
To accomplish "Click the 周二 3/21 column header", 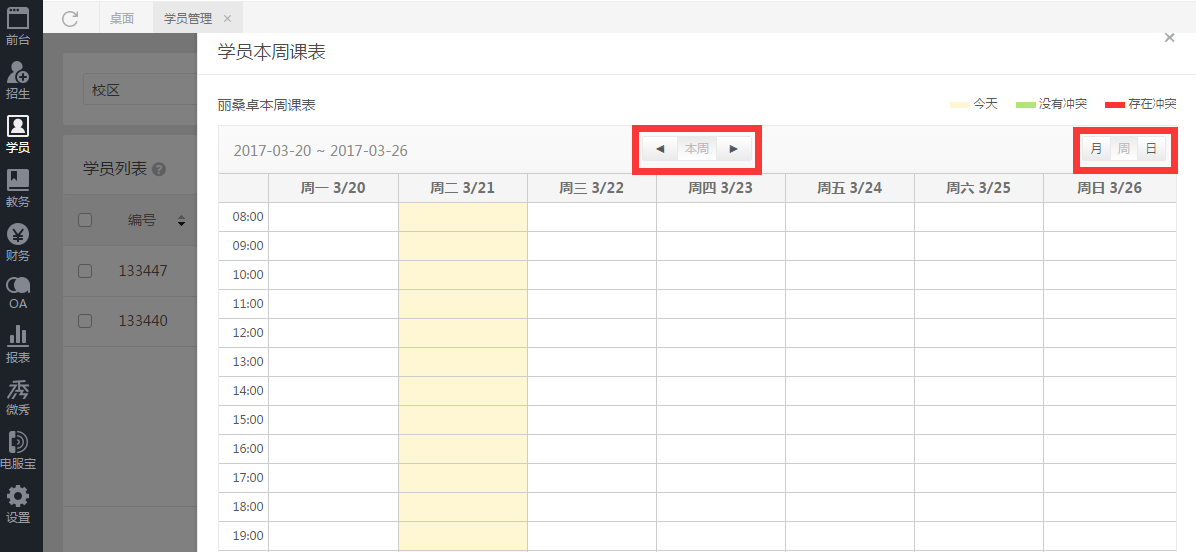I will pos(462,188).
